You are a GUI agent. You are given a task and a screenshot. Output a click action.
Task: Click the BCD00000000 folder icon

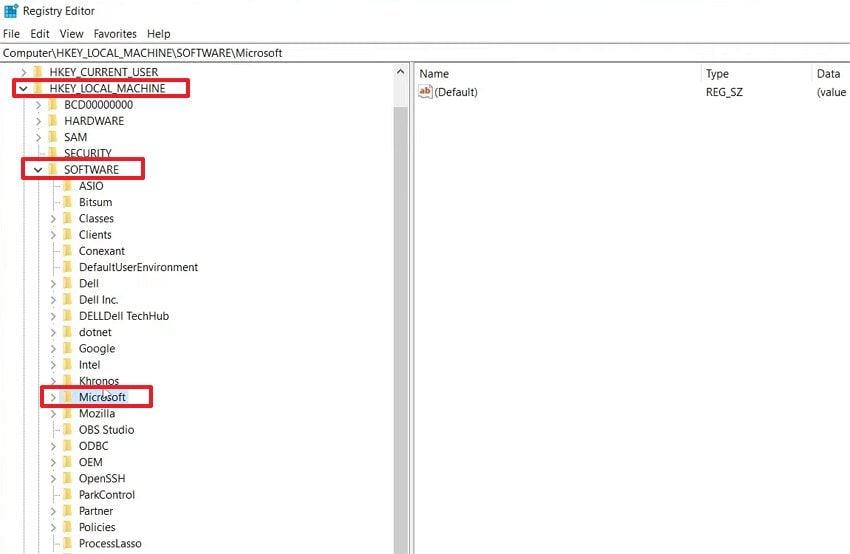tap(53, 105)
